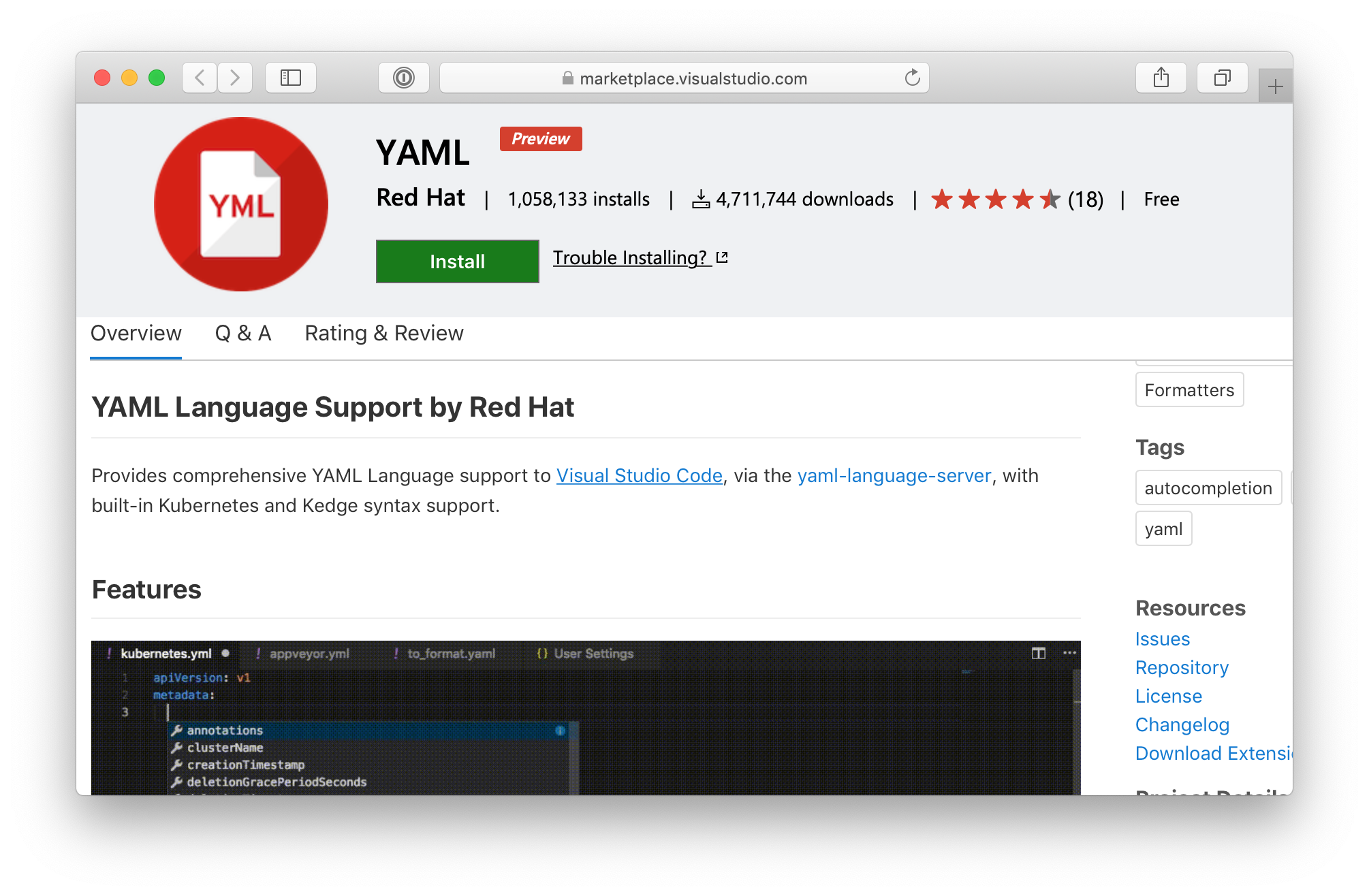This screenshot has width=1369, height=896.
Task: Click the 1Password extension icon
Action: pos(403,78)
